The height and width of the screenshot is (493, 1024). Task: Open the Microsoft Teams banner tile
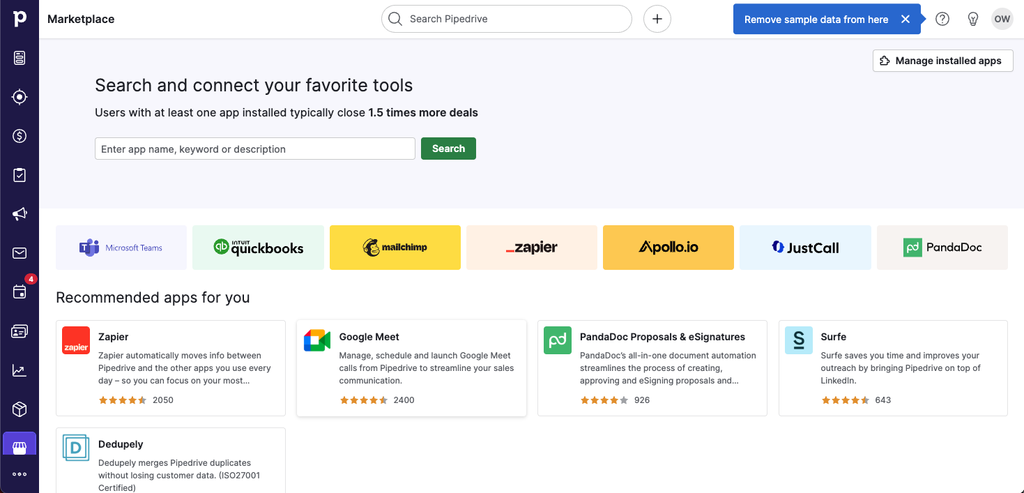[121, 247]
